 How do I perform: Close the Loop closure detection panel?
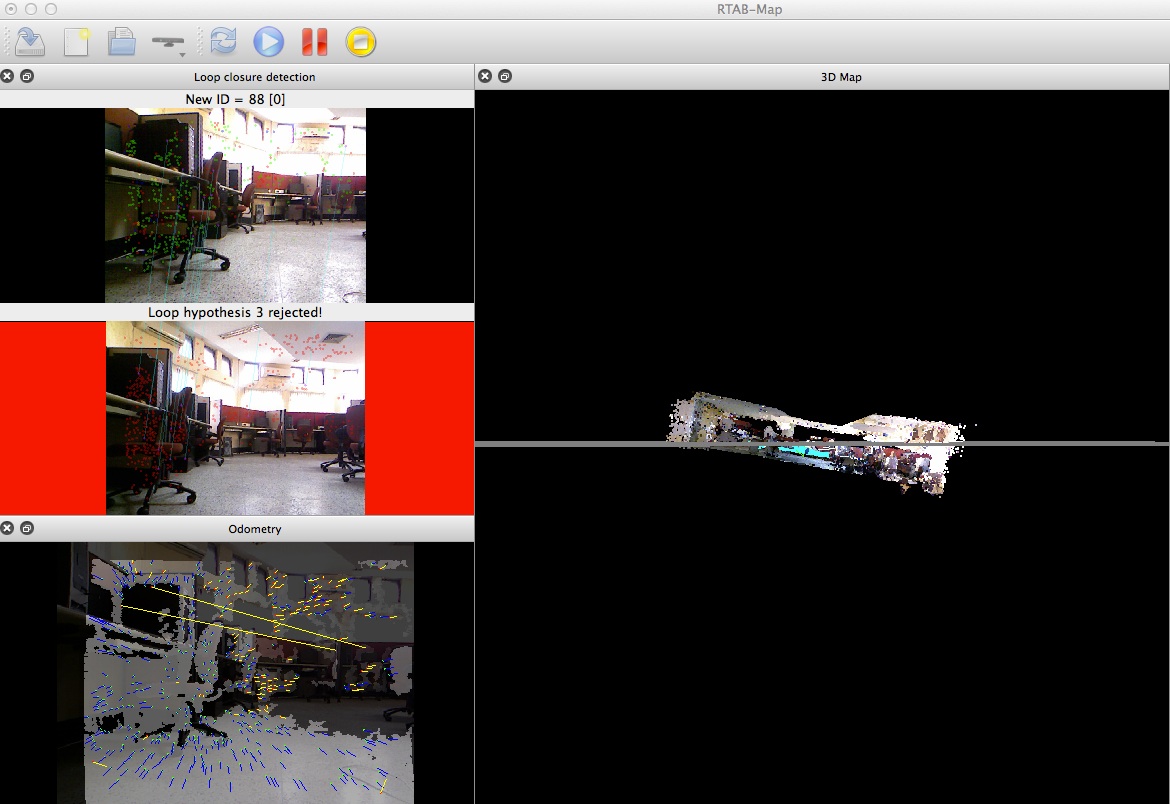coord(8,76)
